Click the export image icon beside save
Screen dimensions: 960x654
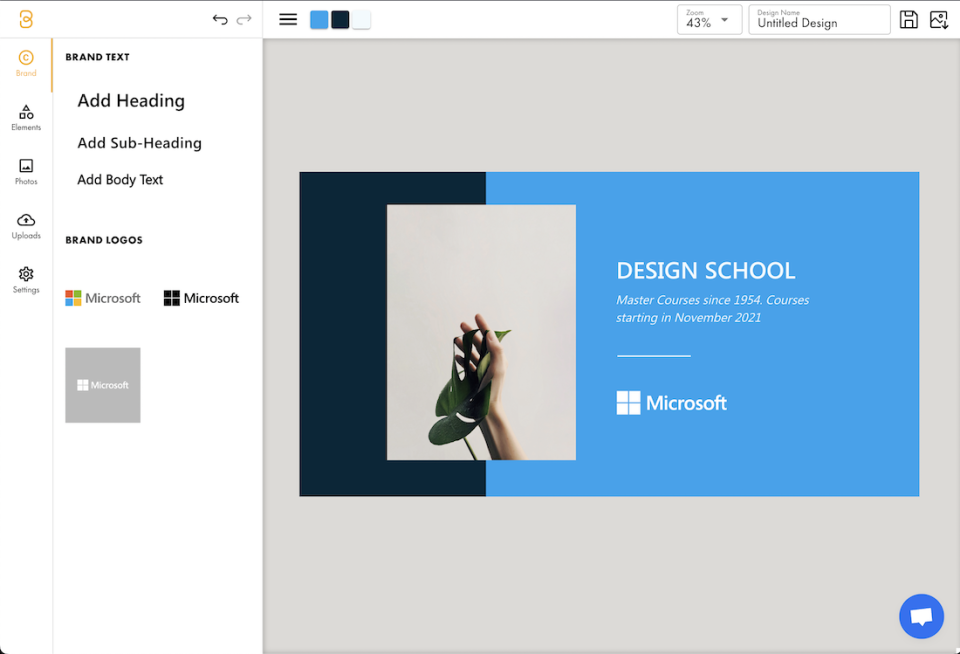pos(939,19)
